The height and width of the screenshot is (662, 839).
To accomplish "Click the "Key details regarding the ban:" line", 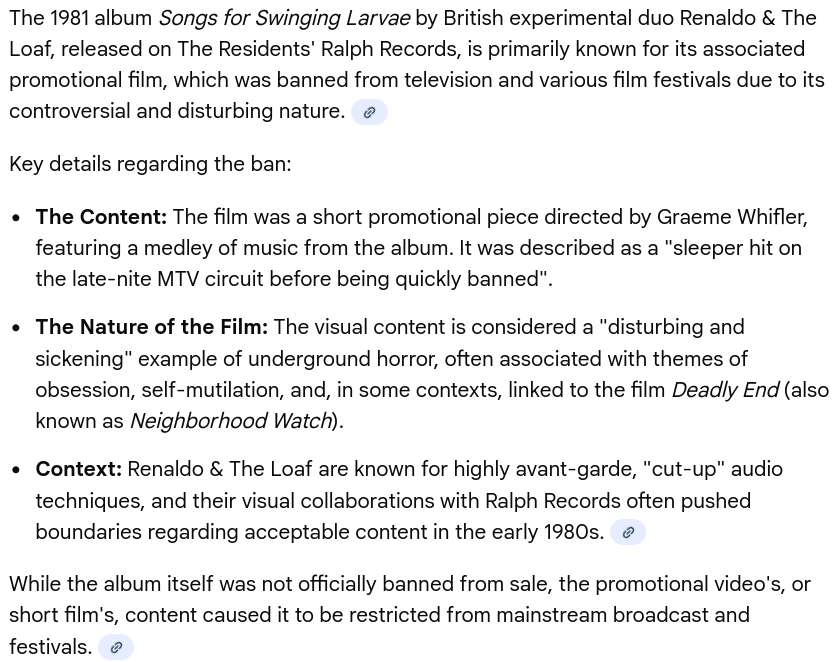I will [x=150, y=164].
